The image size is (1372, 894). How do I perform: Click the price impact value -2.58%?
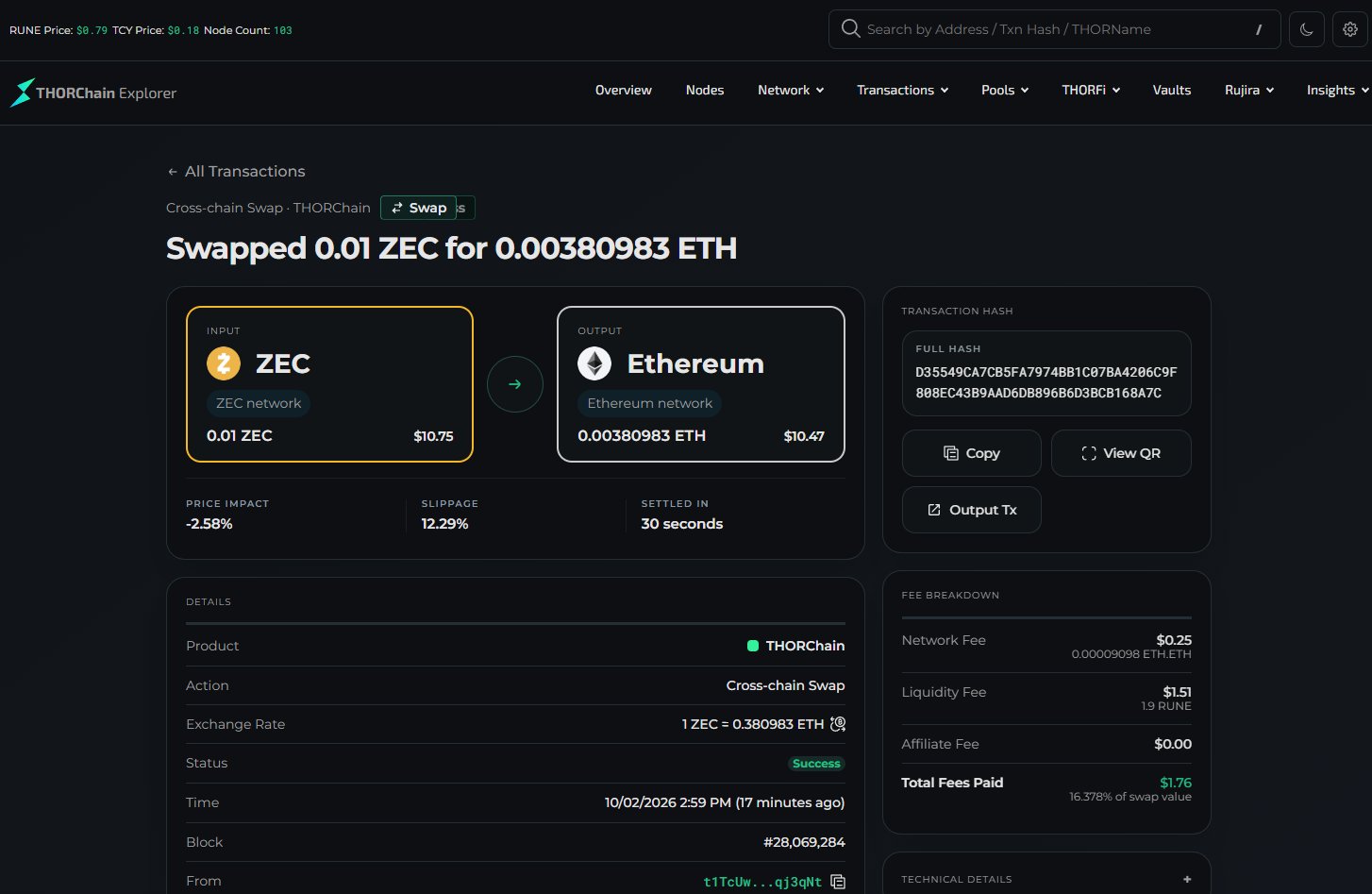(x=209, y=524)
